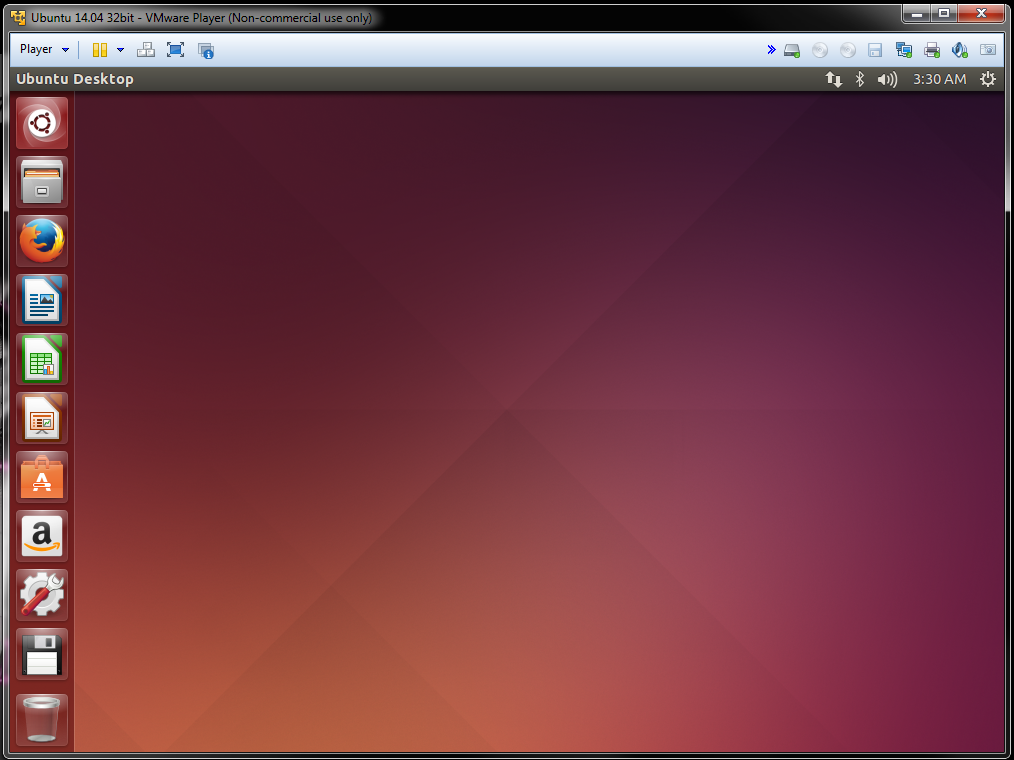Click the network connection indicator arrows

834,79
